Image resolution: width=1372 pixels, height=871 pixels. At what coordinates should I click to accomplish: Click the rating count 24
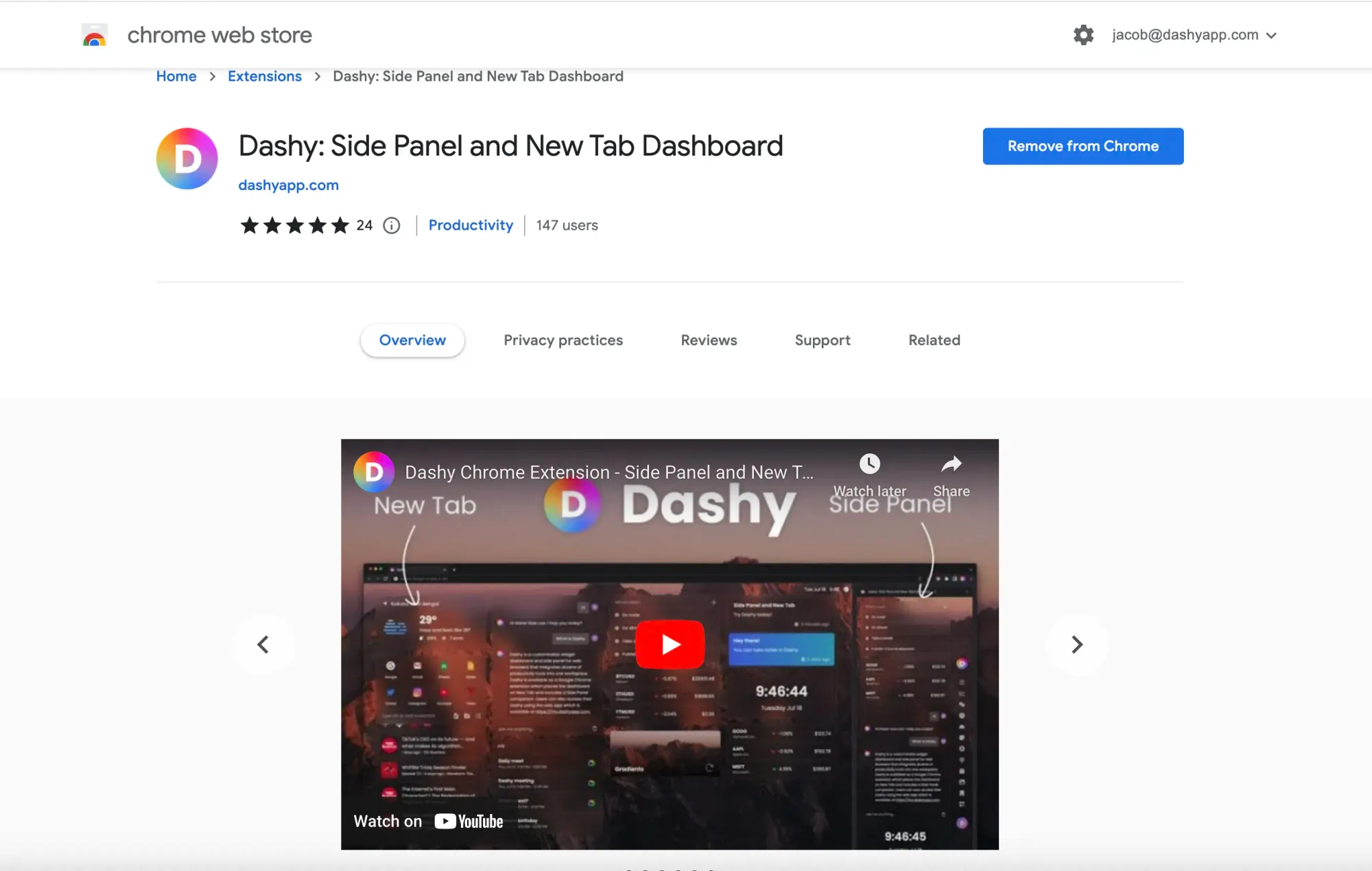364,225
